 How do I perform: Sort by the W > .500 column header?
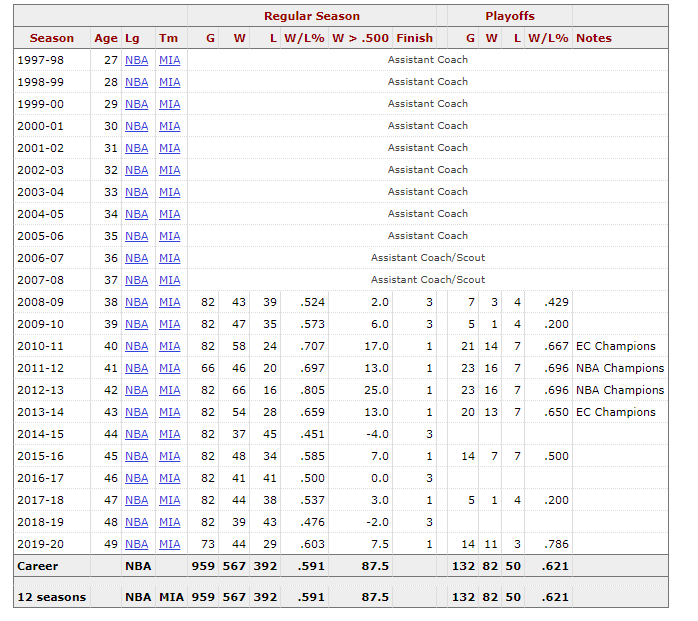point(360,38)
